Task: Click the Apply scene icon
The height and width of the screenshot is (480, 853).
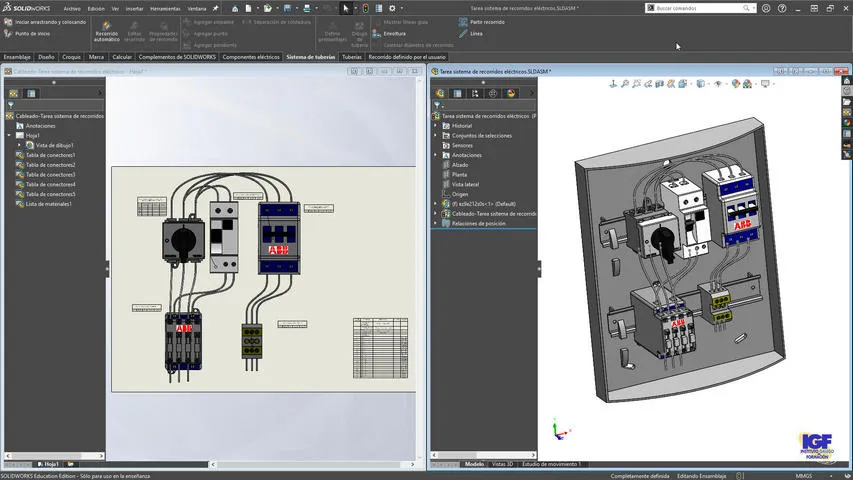Action: pyautogui.click(x=747, y=84)
